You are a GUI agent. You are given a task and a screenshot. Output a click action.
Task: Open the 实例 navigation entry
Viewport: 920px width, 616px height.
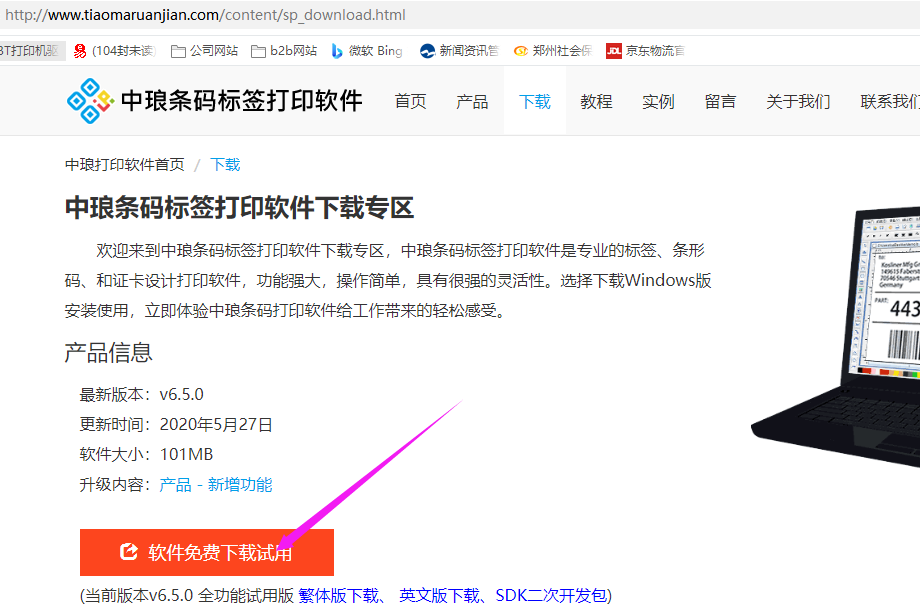(x=658, y=100)
